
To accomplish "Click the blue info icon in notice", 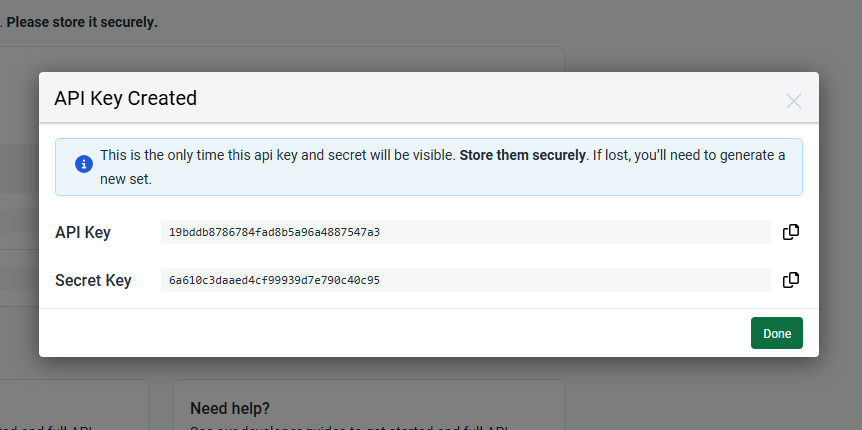I will 84,164.
